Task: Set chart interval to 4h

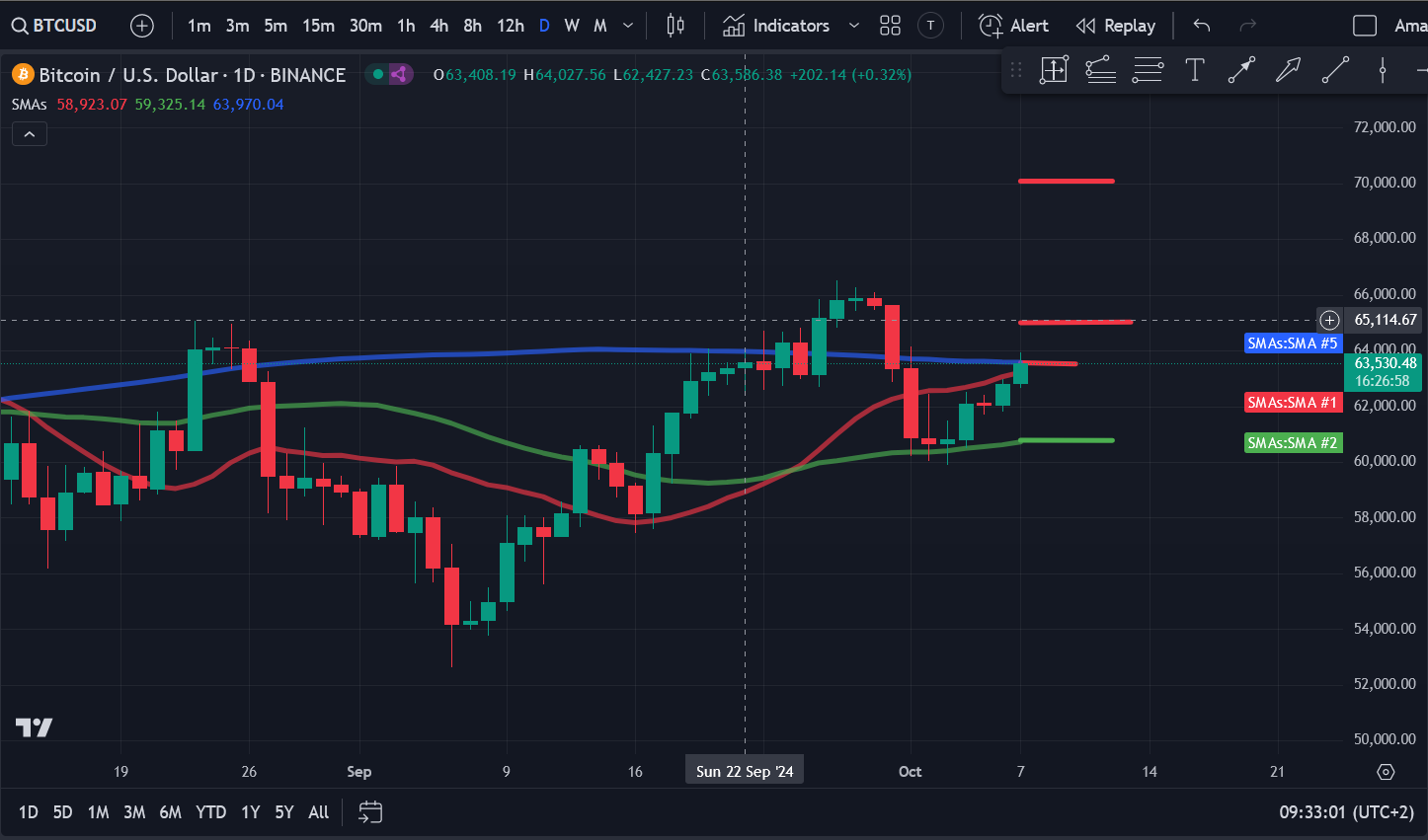Action: [x=439, y=26]
